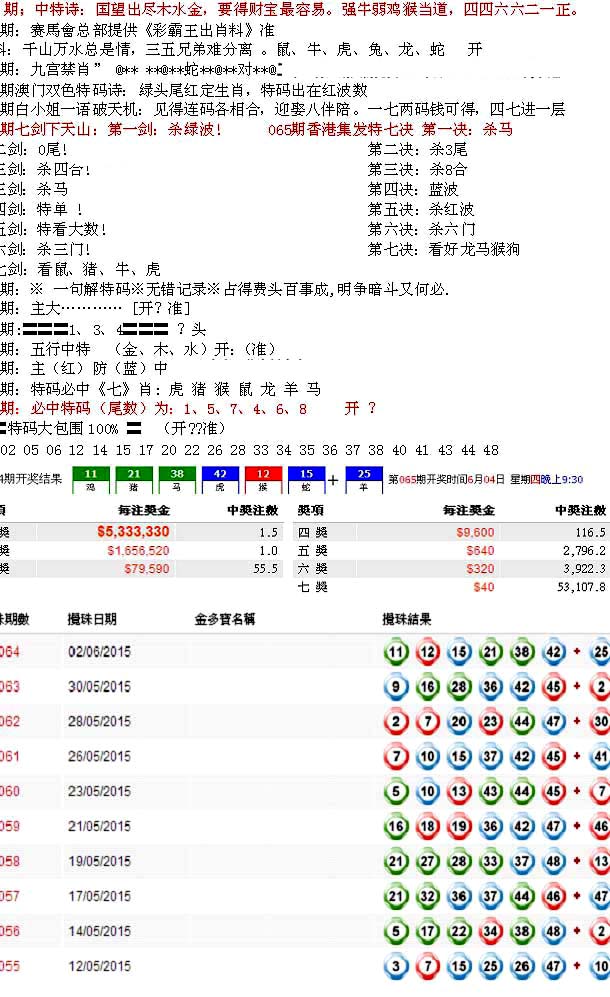Select ball 43 in the 23/05/2015 row
The height and width of the screenshot is (997, 610).
[x=490, y=792]
